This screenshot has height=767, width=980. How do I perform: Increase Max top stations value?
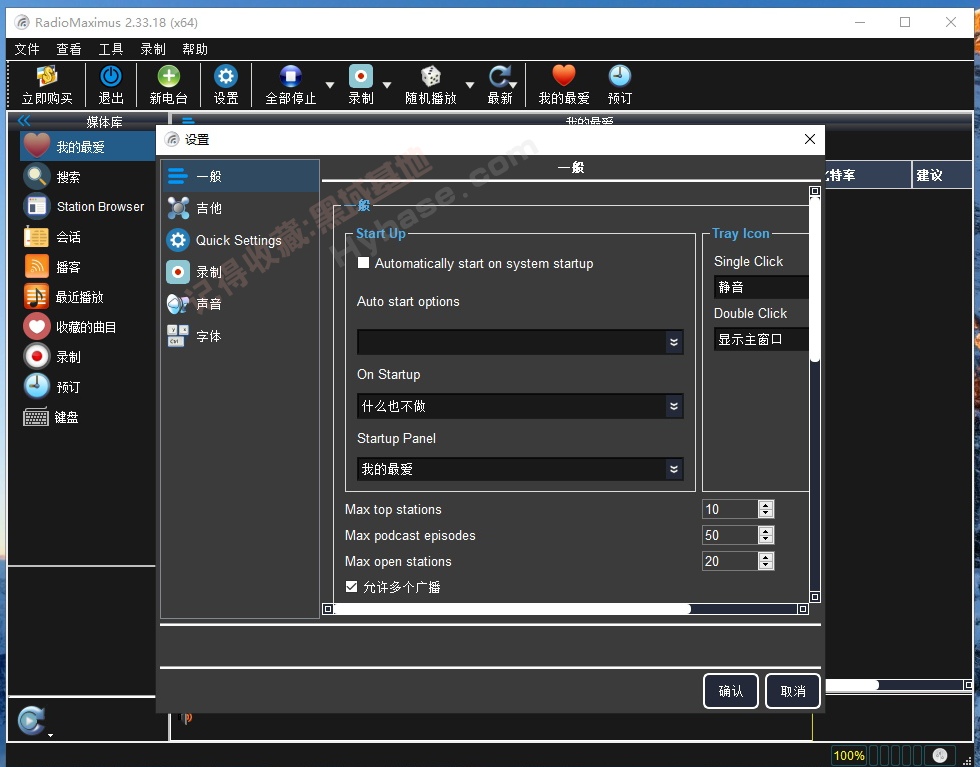tap(766, 505)
